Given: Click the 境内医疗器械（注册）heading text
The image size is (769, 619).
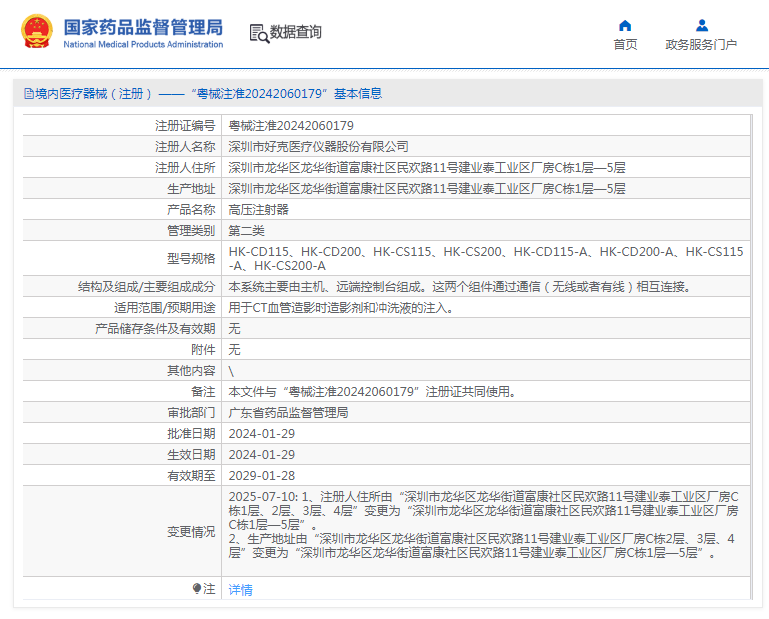Looking at the screenshot, I should (x=93, y=93).
